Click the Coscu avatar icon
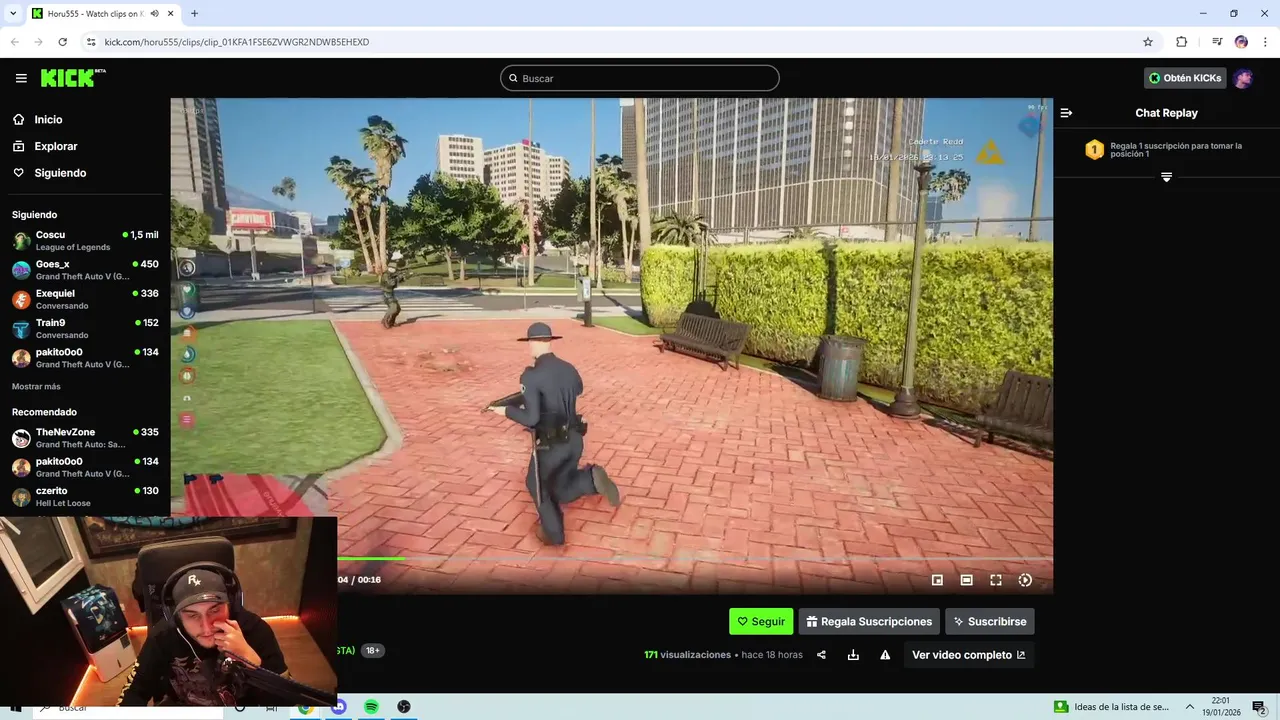 (21, 241)
